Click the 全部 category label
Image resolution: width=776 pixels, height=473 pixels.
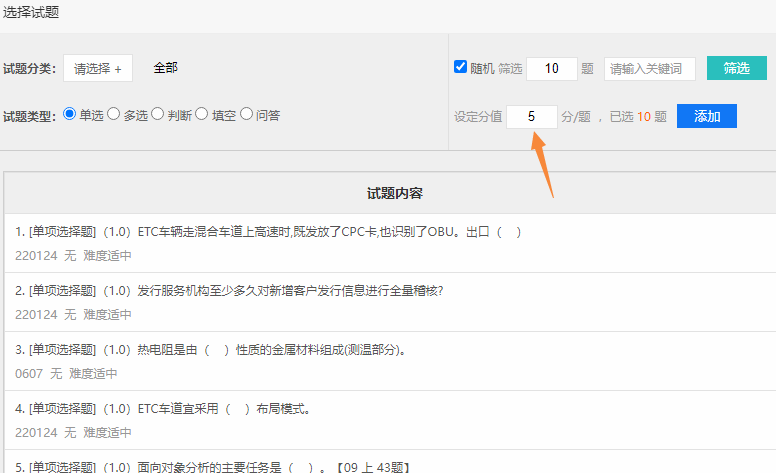pyautogui.click(x=165, y=68)
